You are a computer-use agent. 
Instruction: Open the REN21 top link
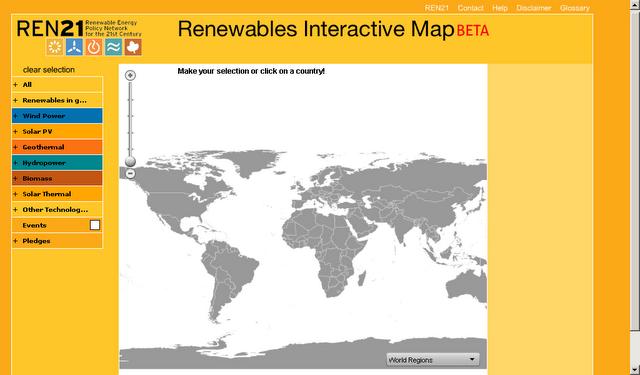(x=436, y=8)
